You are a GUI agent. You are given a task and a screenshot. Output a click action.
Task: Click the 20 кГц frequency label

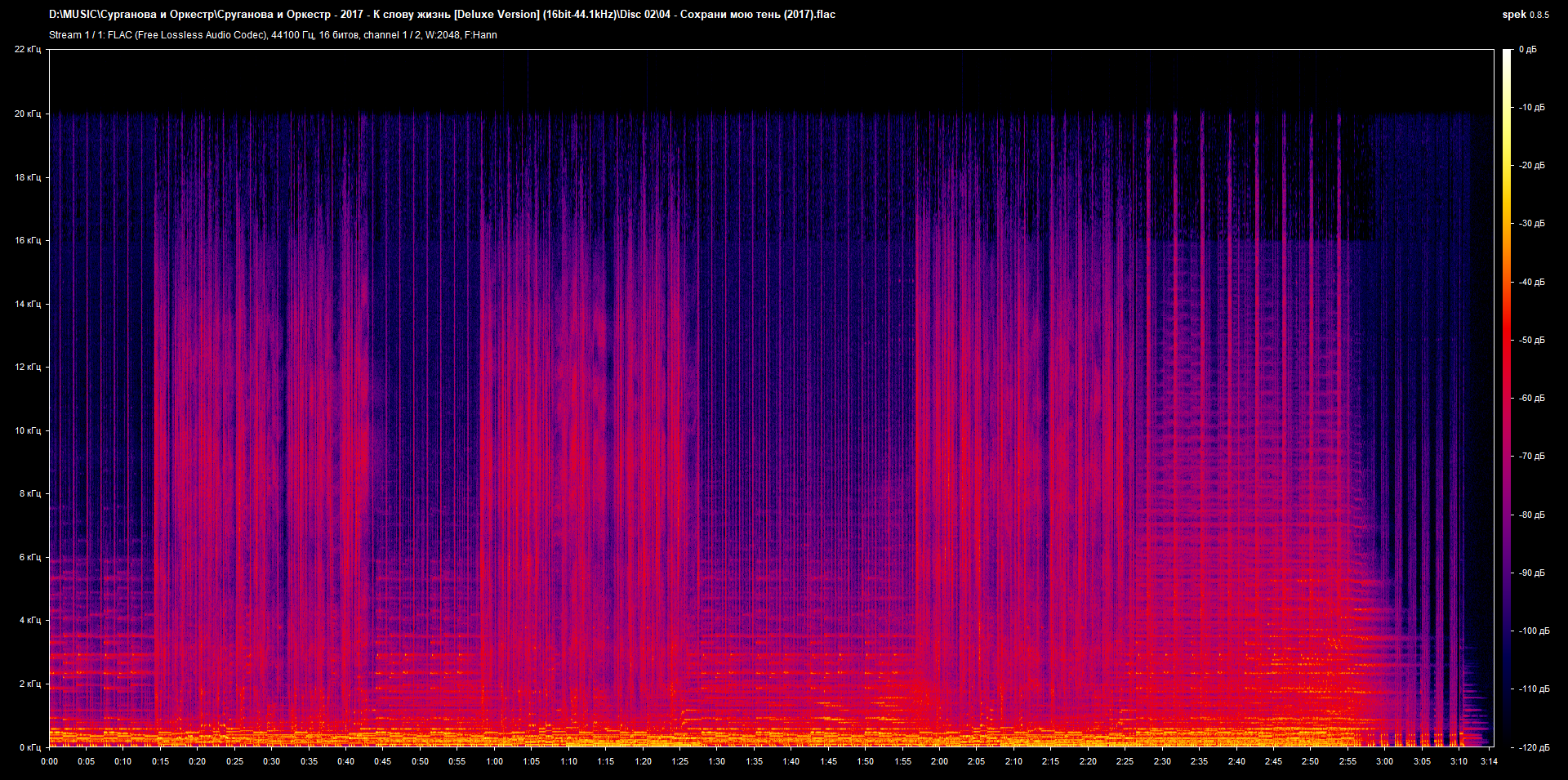point(27,114)
